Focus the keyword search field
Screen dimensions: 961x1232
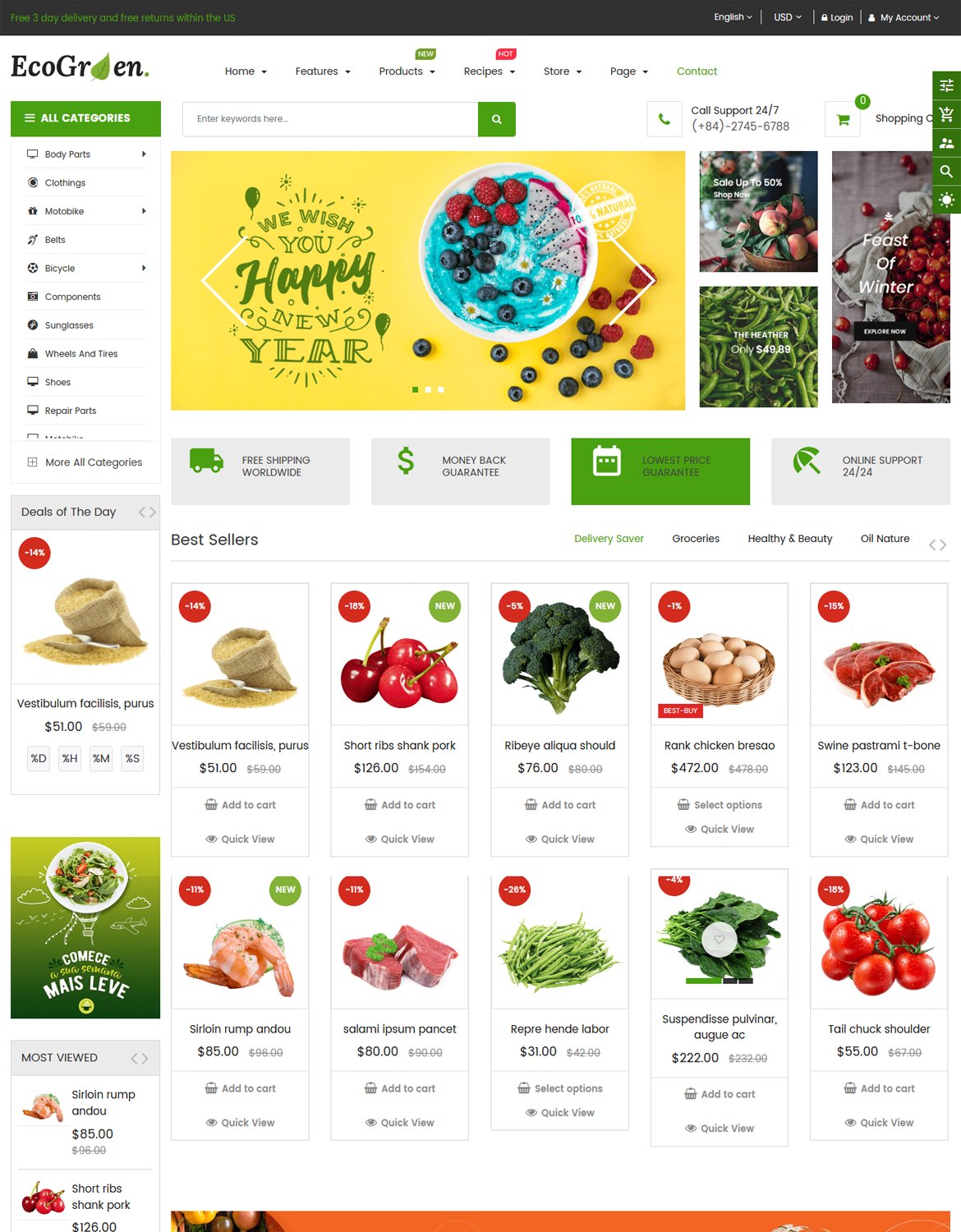coord(330,119)
